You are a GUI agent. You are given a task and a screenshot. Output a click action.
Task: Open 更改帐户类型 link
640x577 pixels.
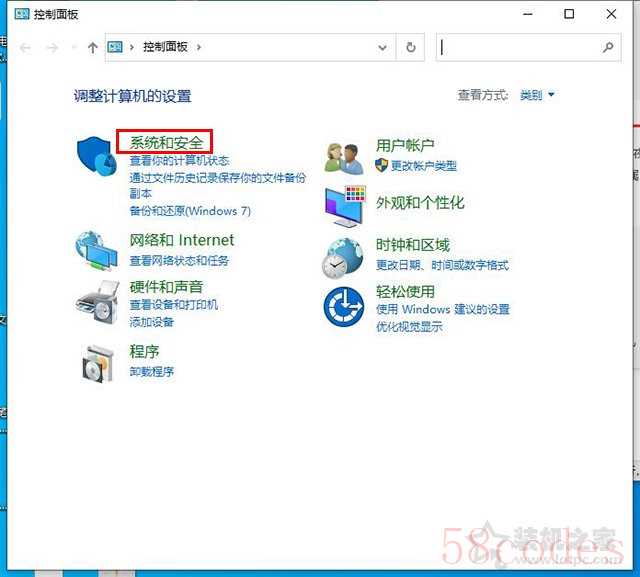tap(423, 165)
